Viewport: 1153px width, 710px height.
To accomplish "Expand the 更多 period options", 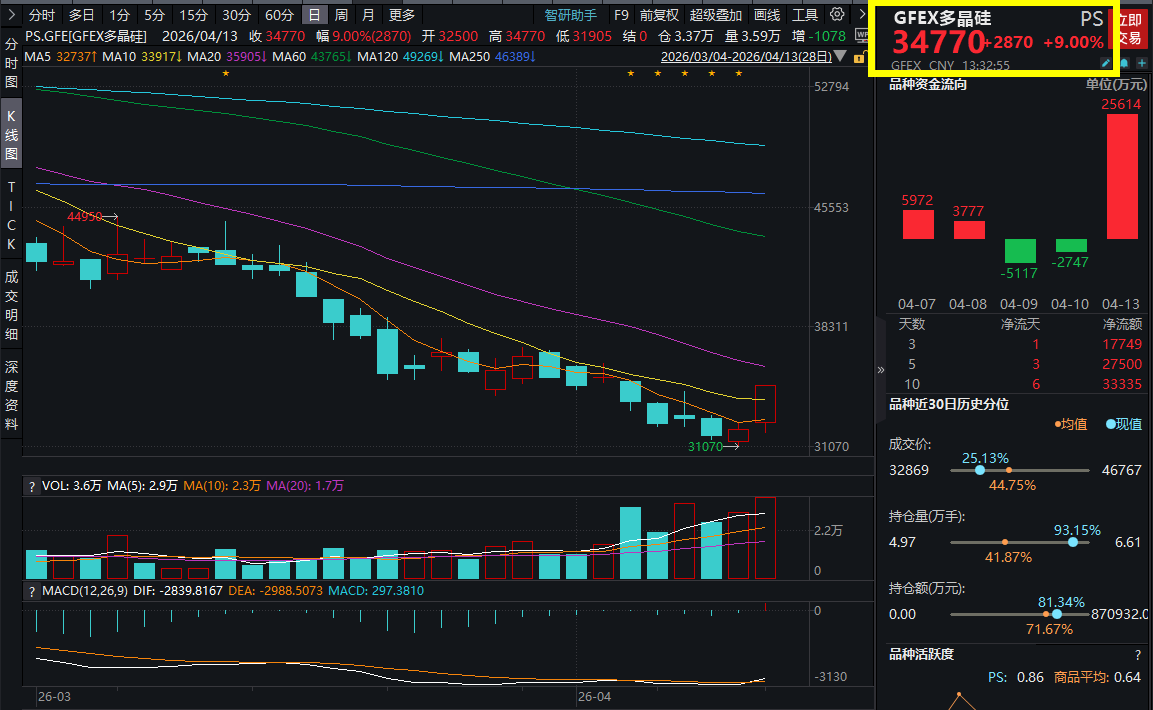I will [x=401, y=15].
